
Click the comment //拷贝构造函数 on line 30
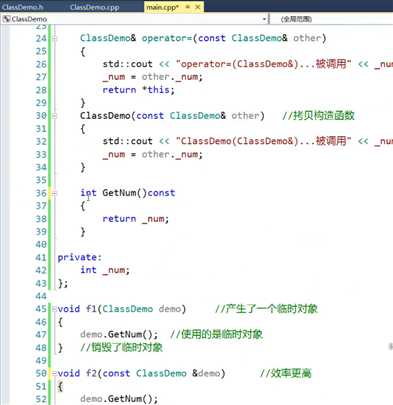click(318, 116)
